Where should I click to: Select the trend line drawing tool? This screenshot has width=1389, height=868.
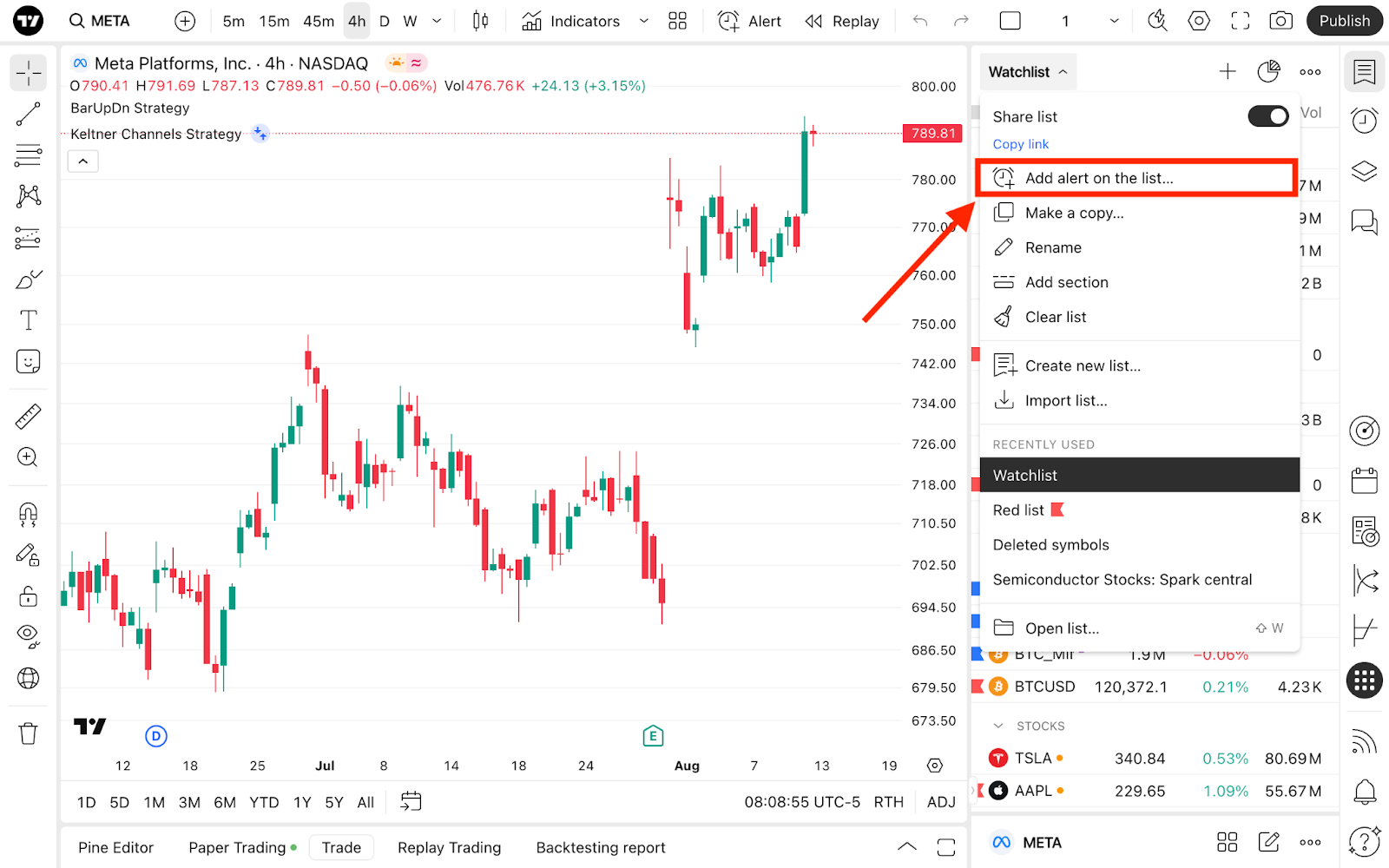click(28, 115)
